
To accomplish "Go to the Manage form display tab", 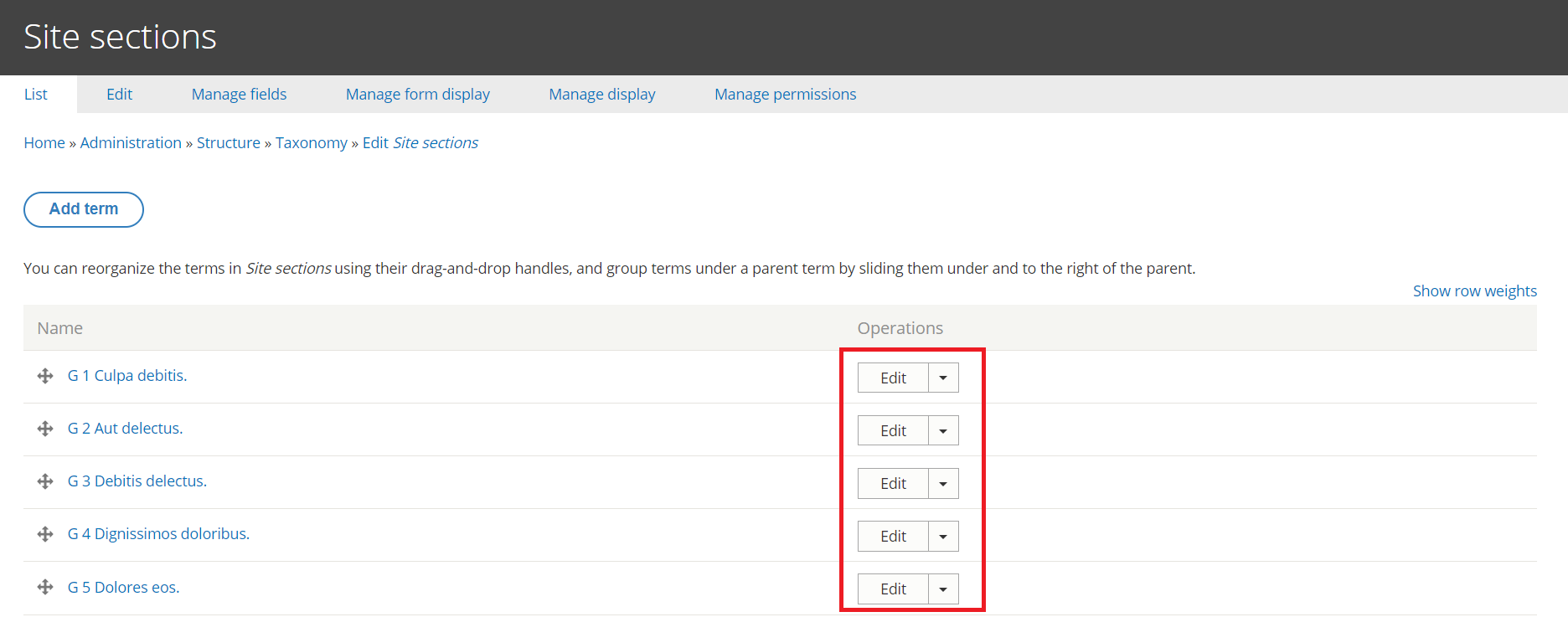I will point(417,95).
